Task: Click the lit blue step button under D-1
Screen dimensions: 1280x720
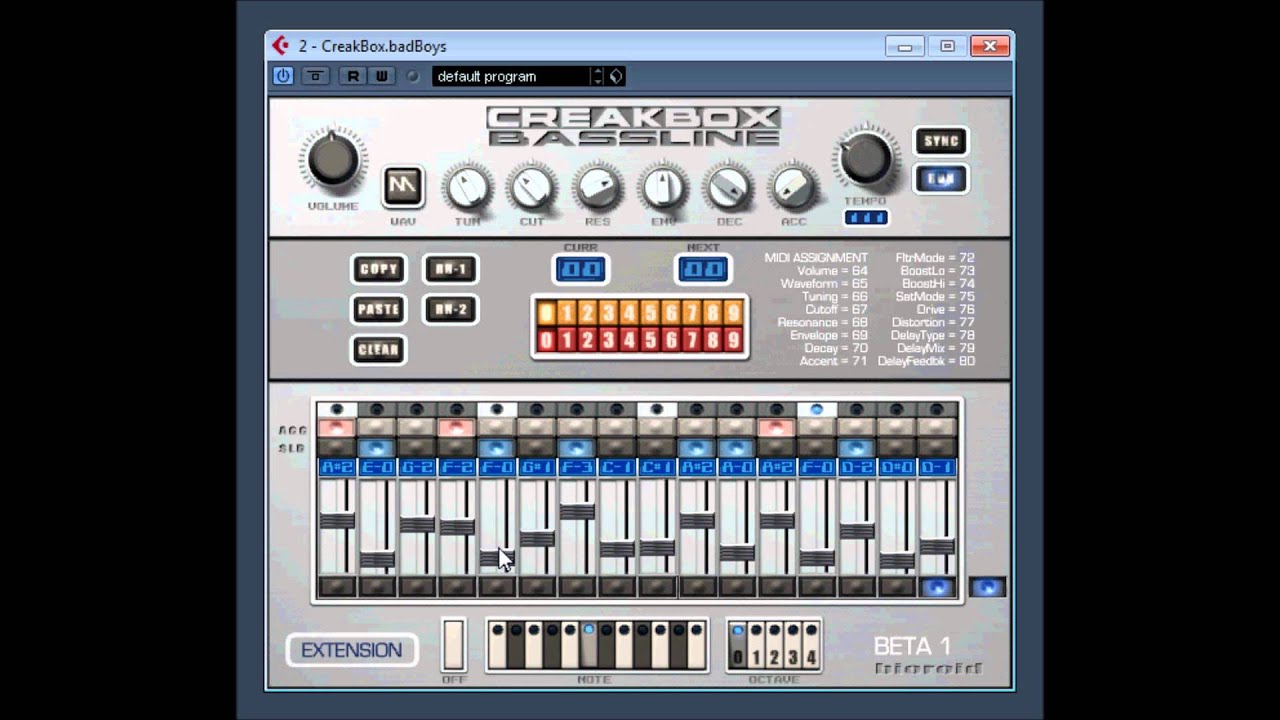Action: point(937,587)
